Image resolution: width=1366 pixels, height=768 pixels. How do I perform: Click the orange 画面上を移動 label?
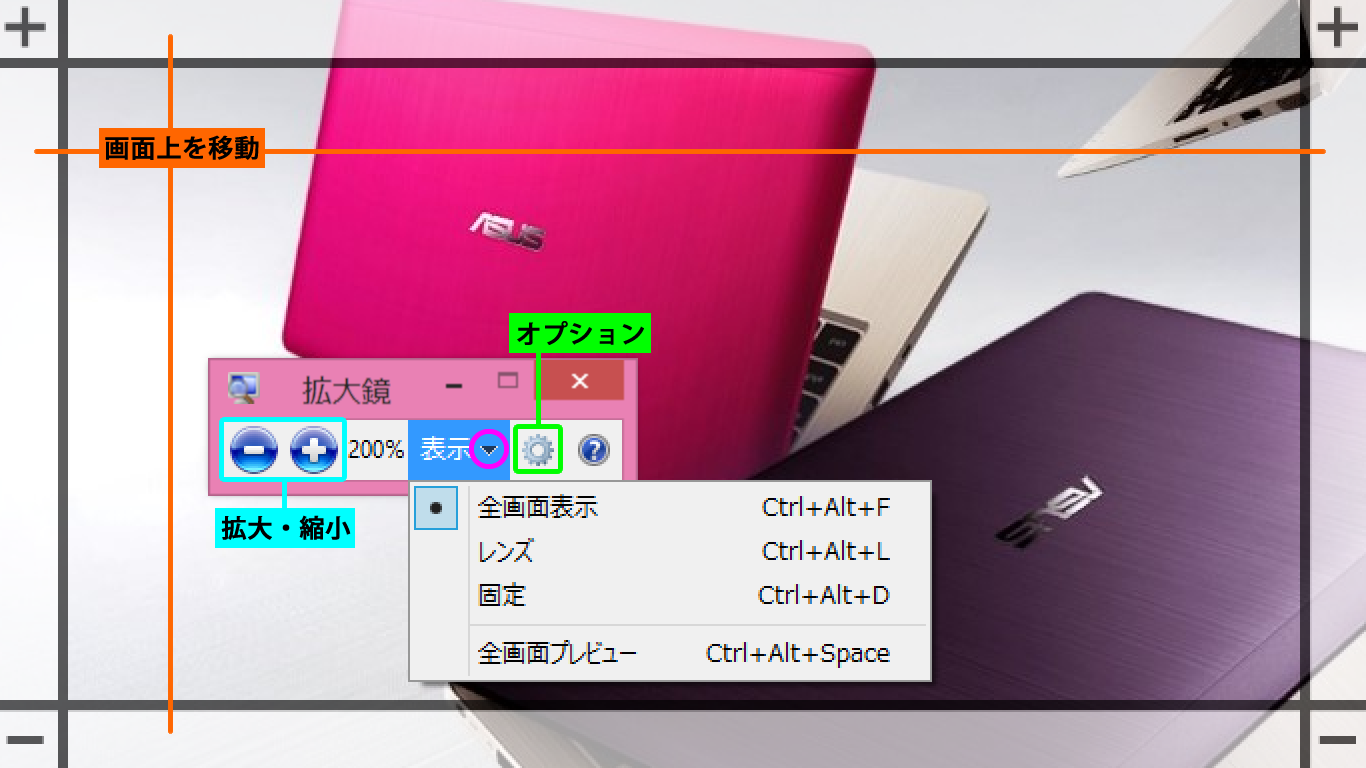[182, 150]
